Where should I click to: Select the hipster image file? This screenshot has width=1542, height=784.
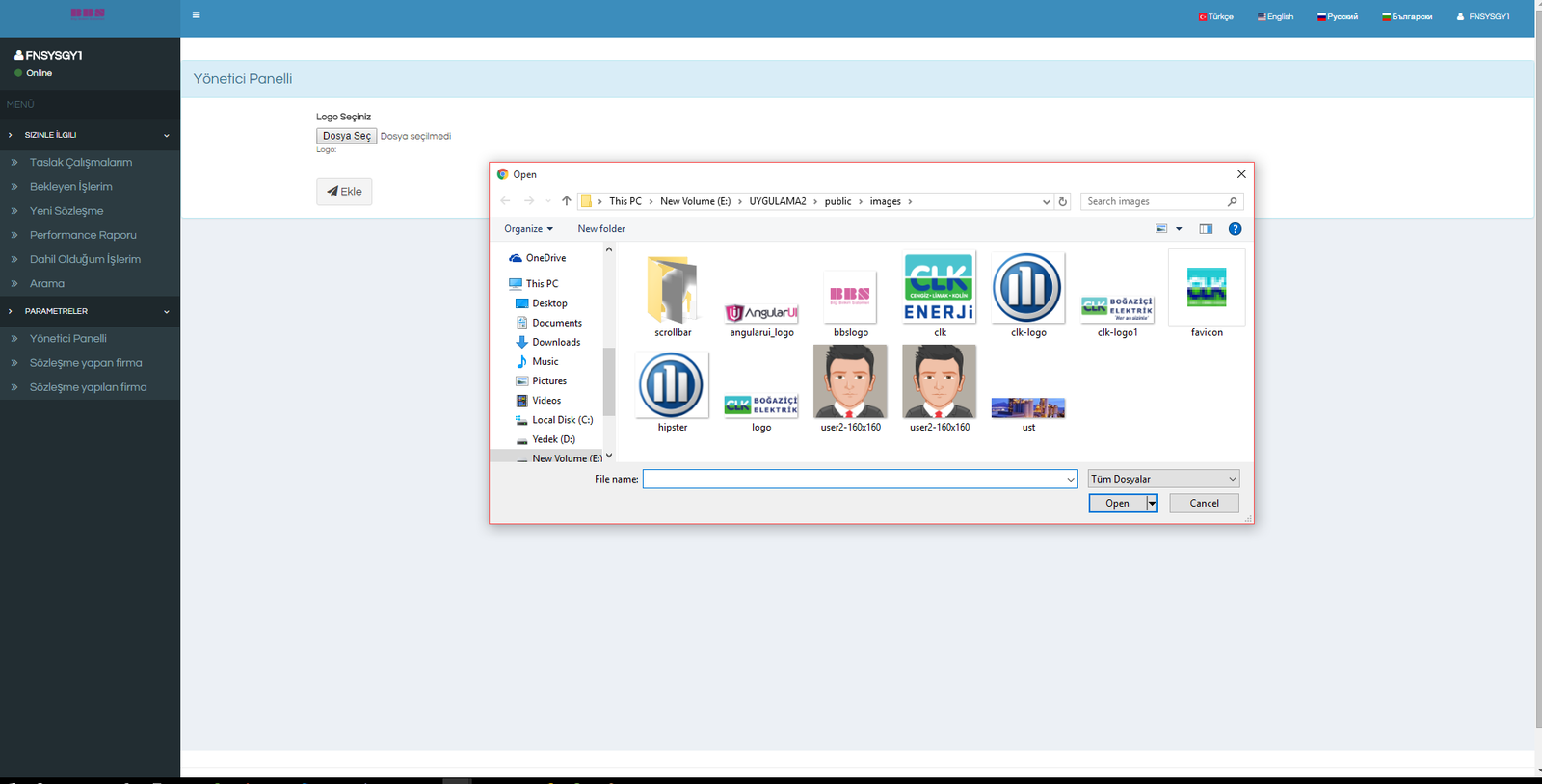[x=673, y=391]
